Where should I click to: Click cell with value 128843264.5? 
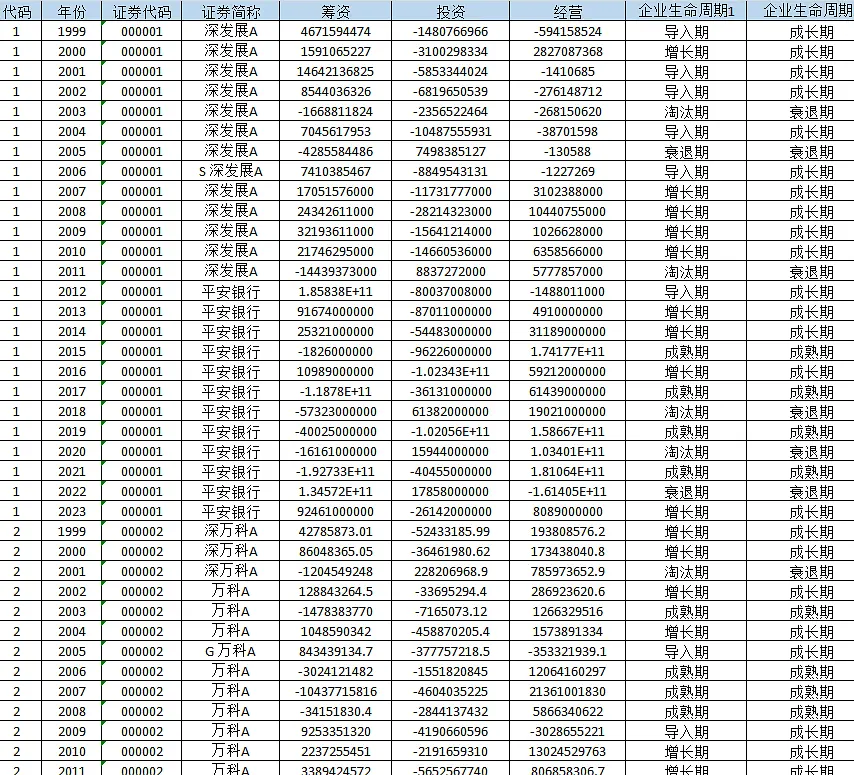point(336,591)
